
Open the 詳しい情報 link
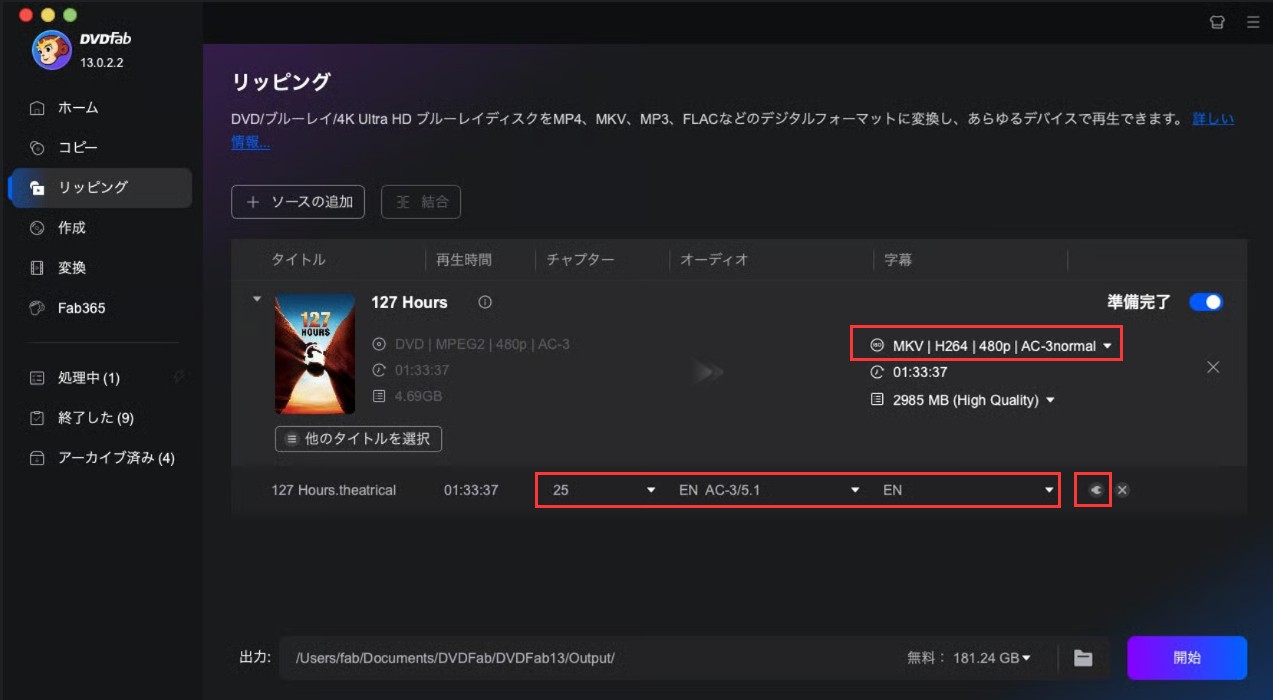(1214, 118)
